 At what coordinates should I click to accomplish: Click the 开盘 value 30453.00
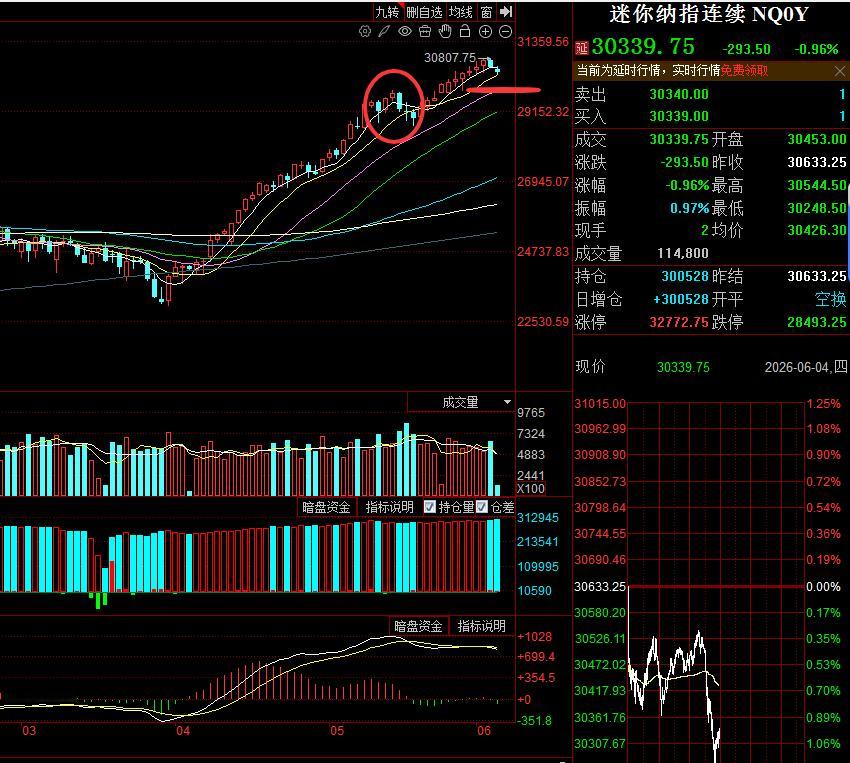click(816, 139)
